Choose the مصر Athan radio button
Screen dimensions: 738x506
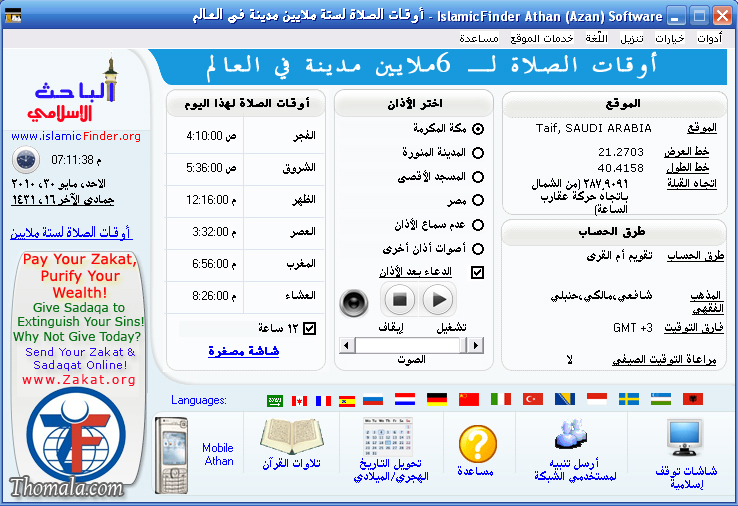478,200
